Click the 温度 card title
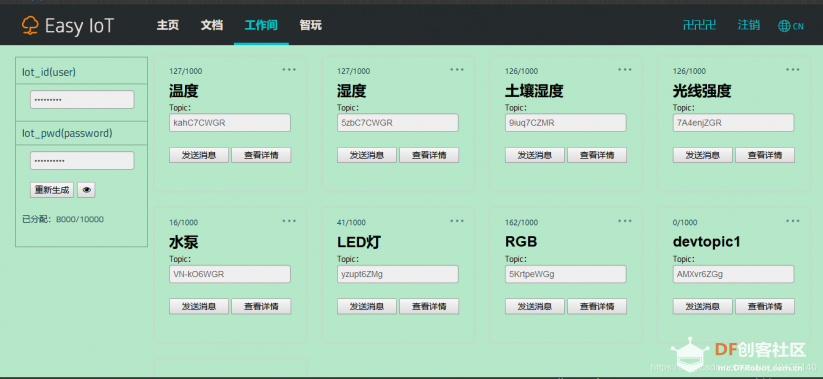 (x=184, y=91)
